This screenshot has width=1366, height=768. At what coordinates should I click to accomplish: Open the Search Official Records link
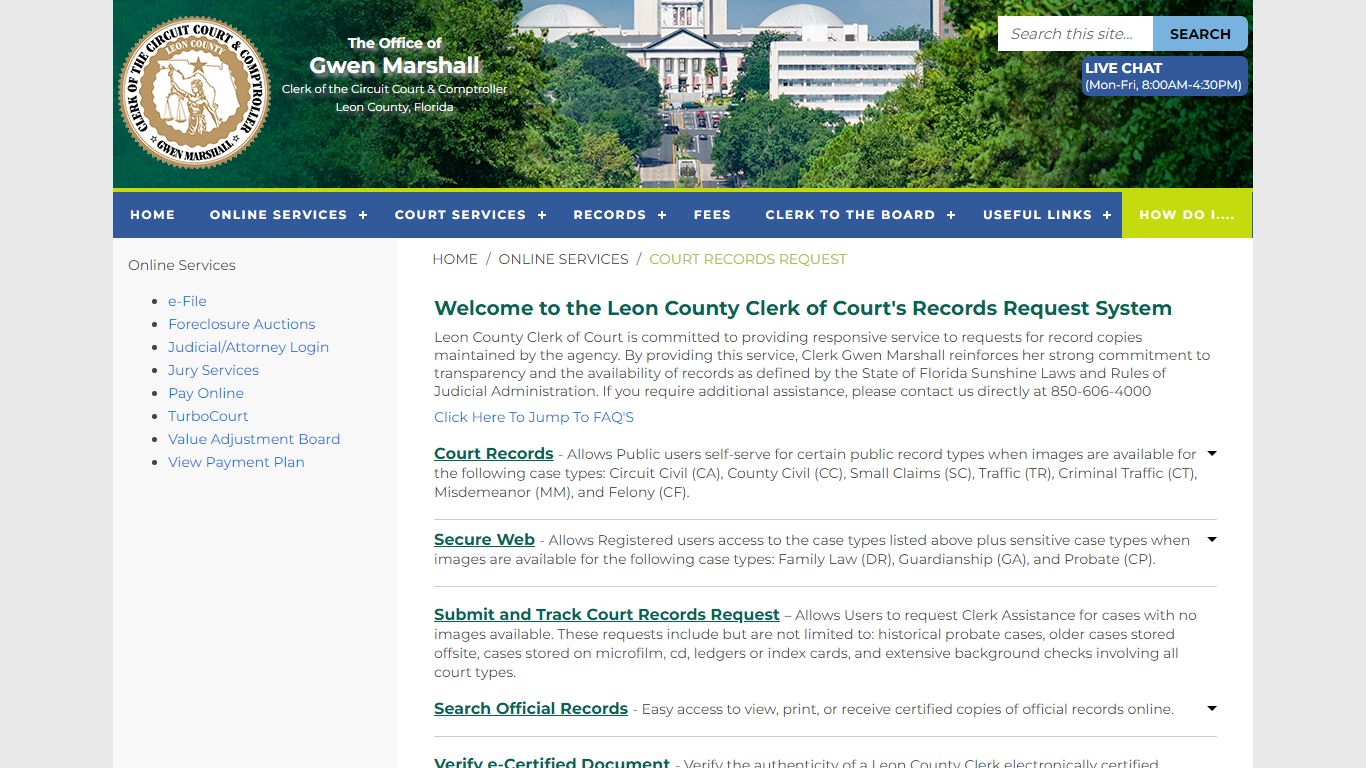point(531,709)
